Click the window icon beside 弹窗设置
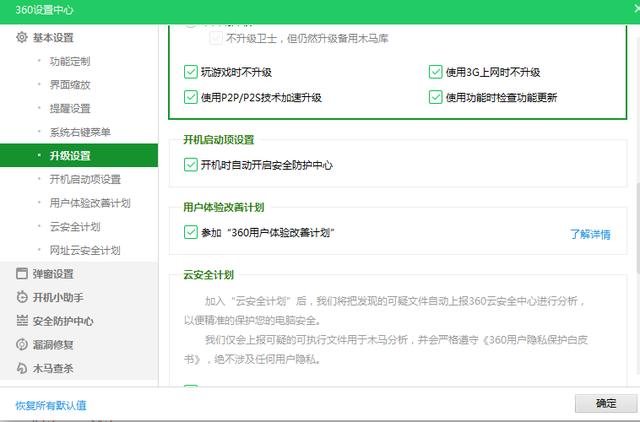This screenshot has height=422, width=640. (x=22, y=273)
